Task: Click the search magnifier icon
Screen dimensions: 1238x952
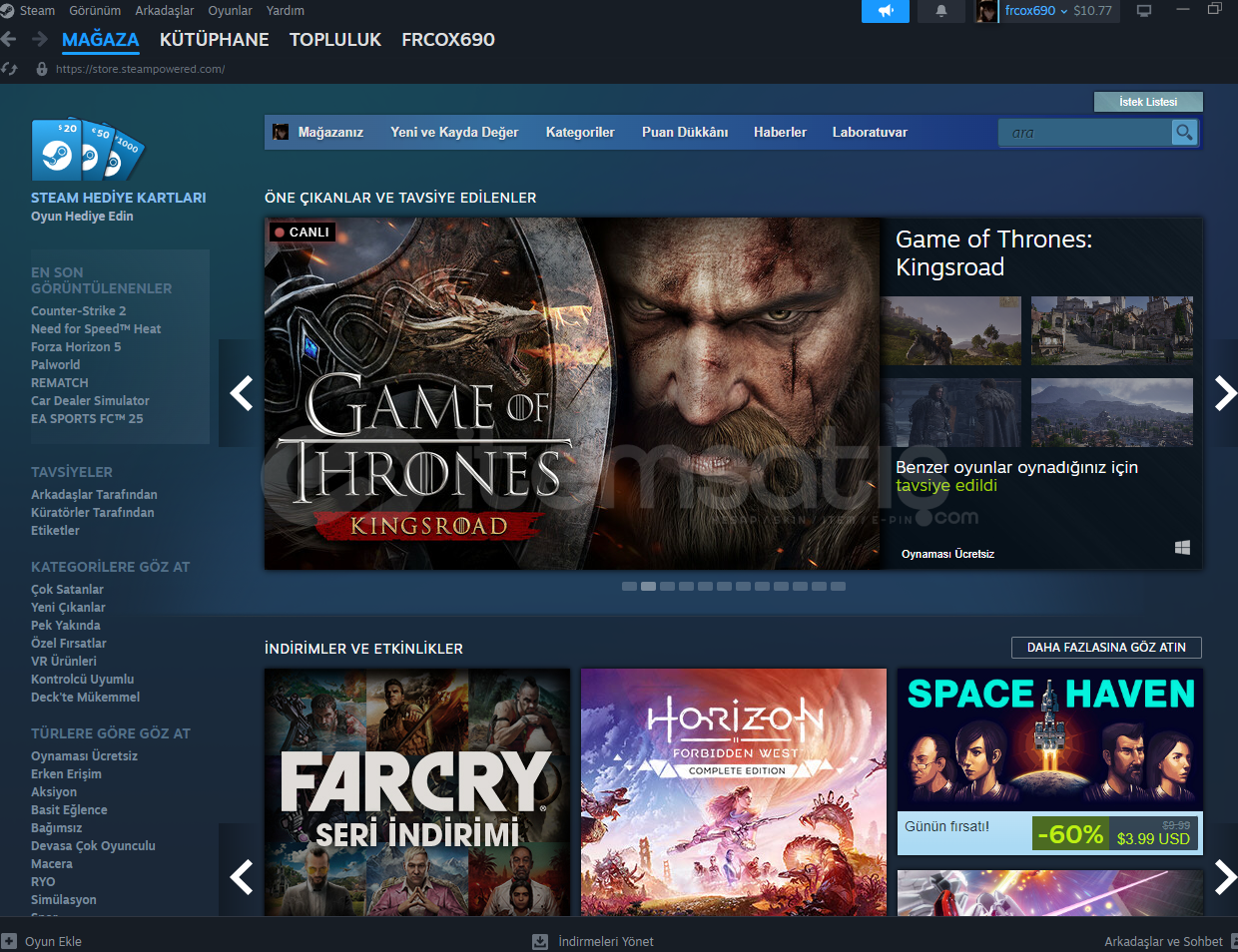Action: coord(1184,132)
